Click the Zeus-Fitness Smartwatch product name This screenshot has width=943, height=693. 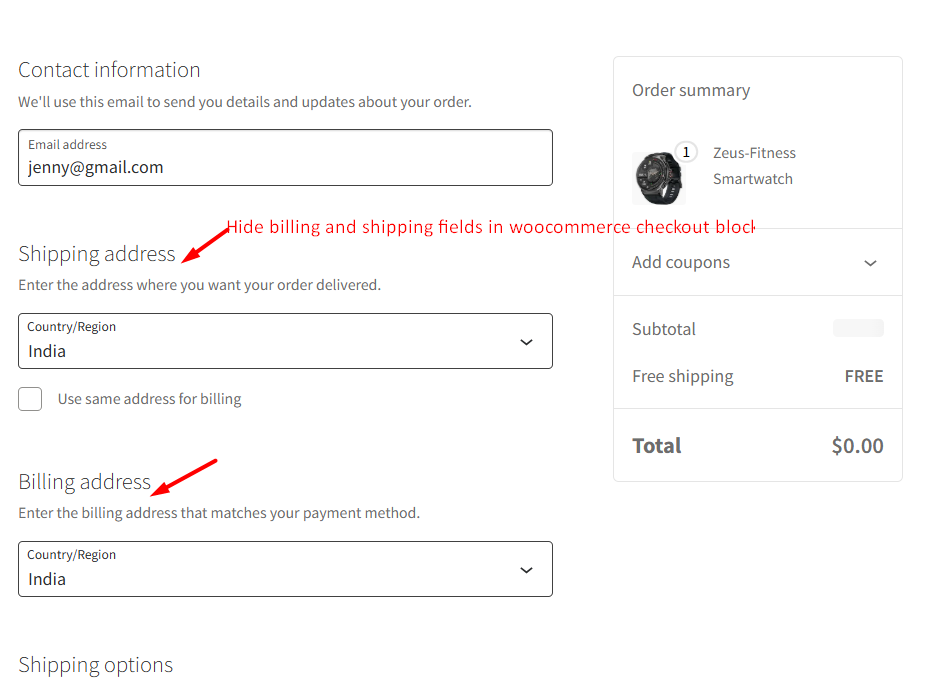click(x=754, y=166)
